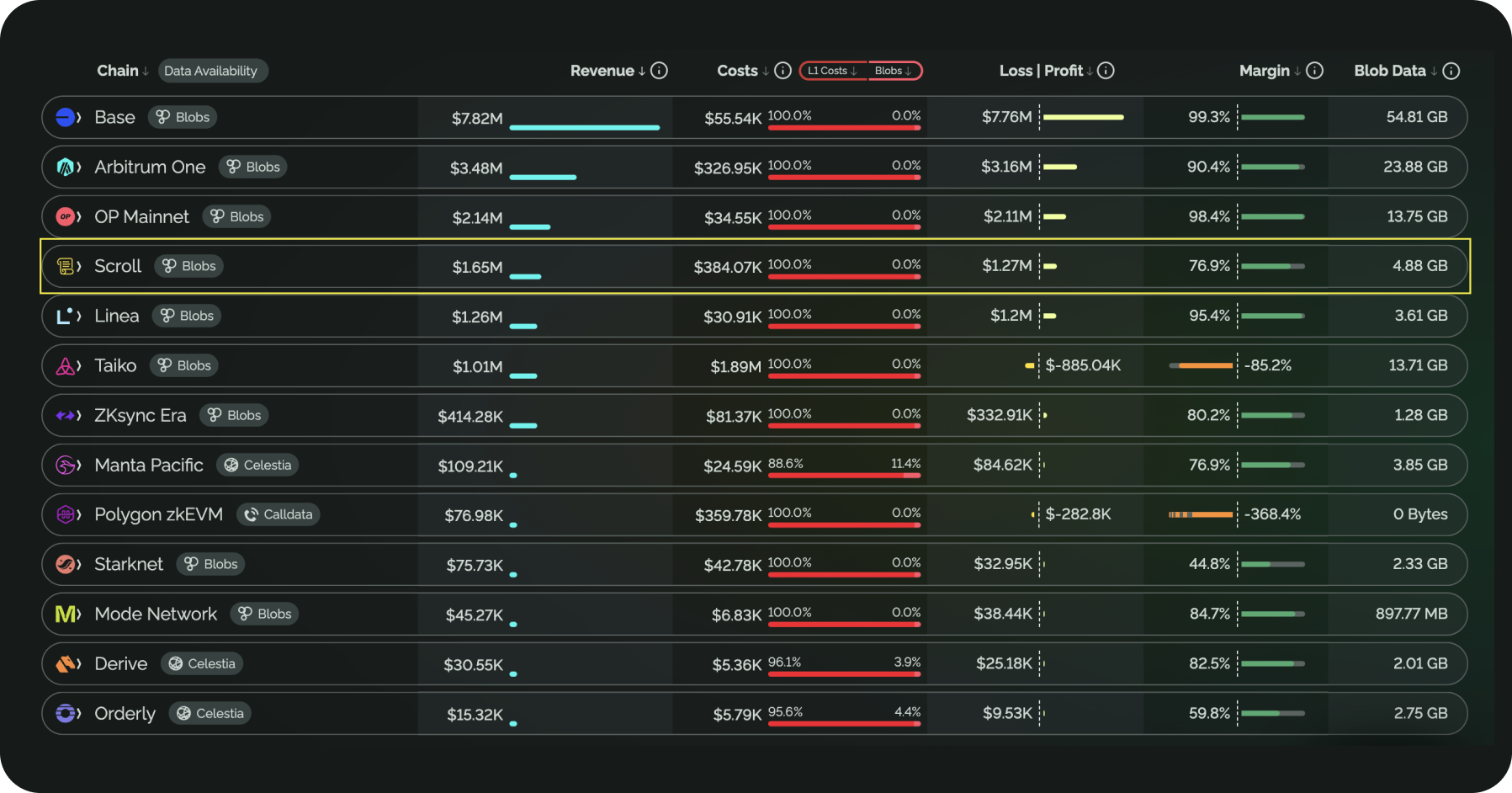The width and height of the screenshot is (1512, 793).
Task: Click the OP Mainnet red logo
Action: (65, 217)
